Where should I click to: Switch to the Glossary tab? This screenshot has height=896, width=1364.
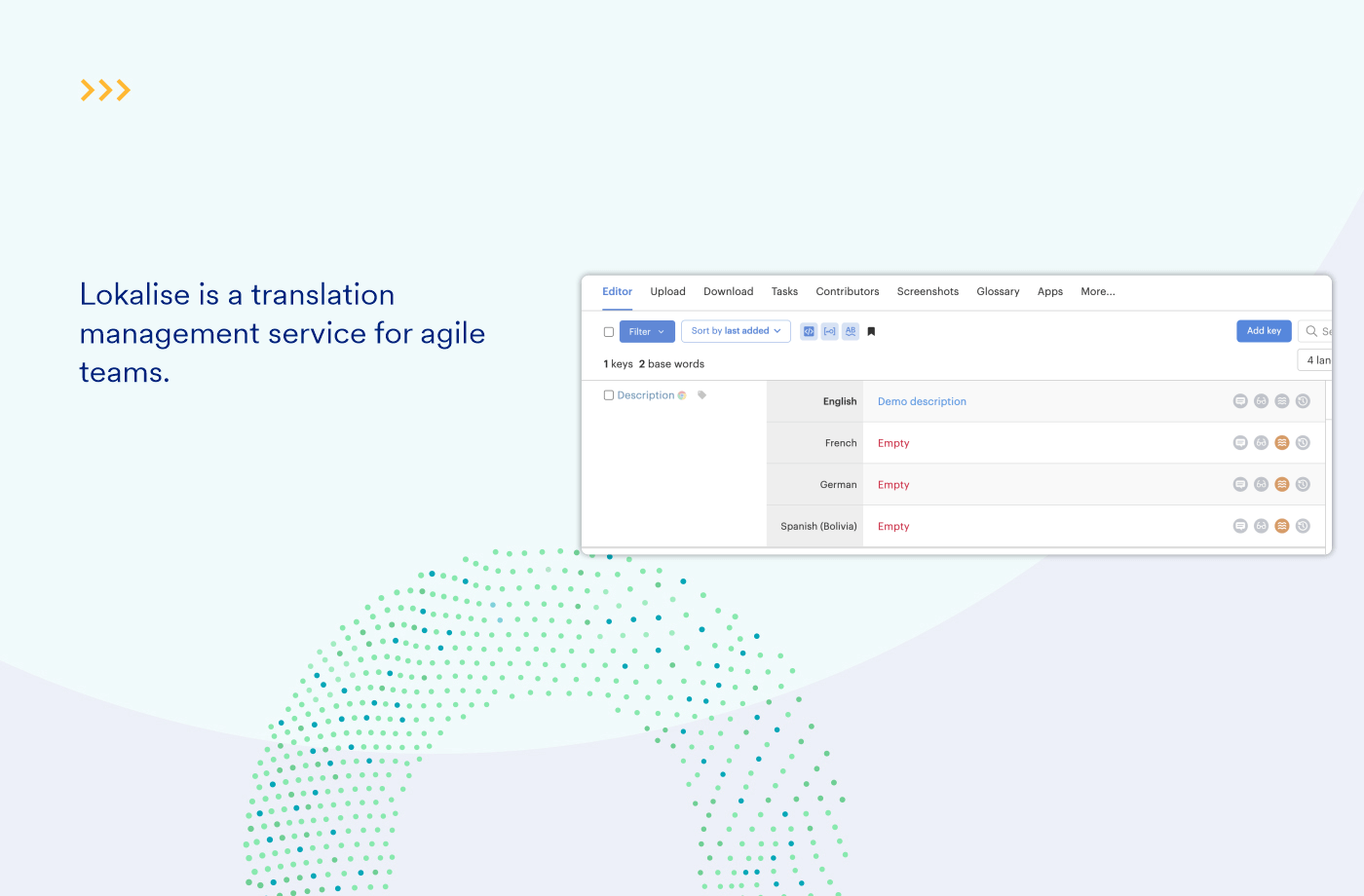998,291
